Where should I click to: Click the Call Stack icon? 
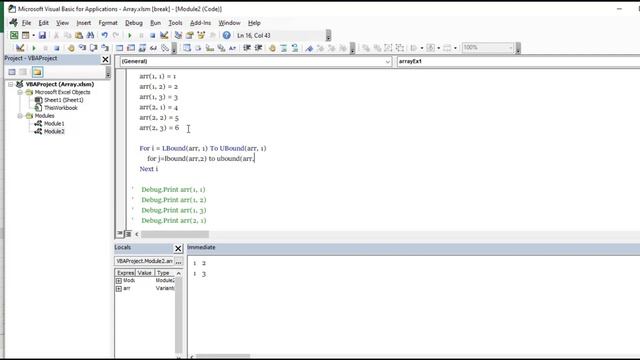coord(165,48)
